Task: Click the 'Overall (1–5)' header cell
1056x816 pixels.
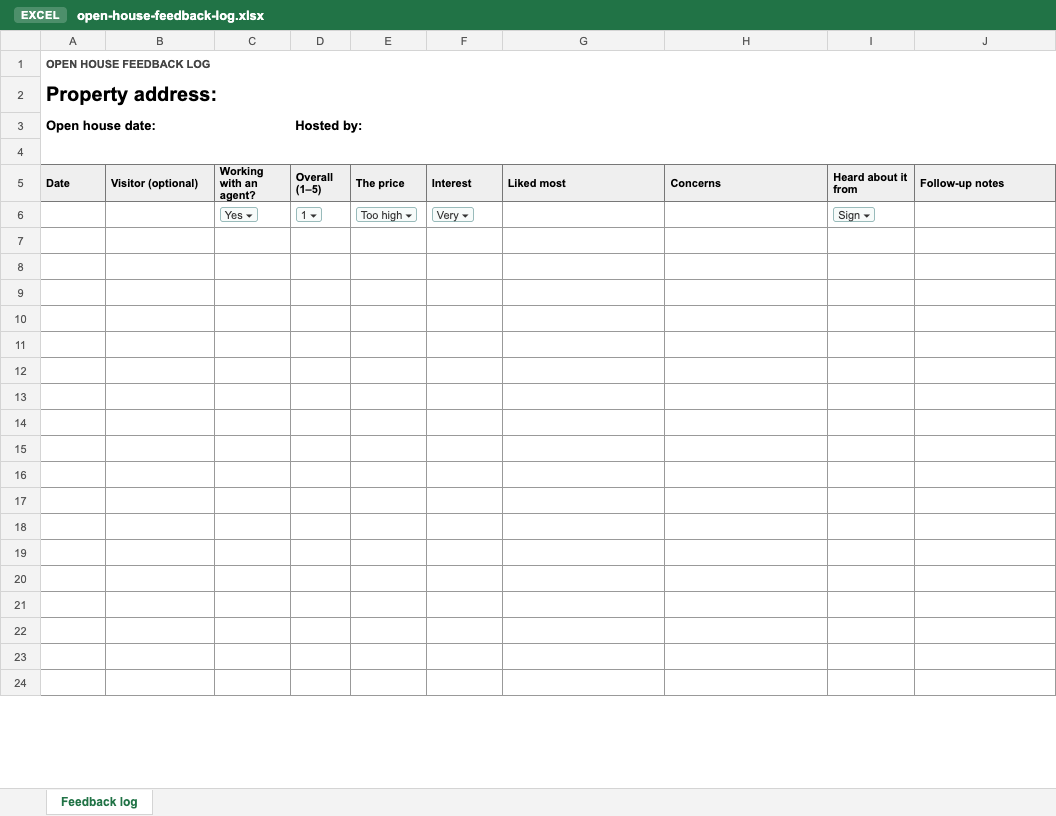Action: click(x=320, y=183)
